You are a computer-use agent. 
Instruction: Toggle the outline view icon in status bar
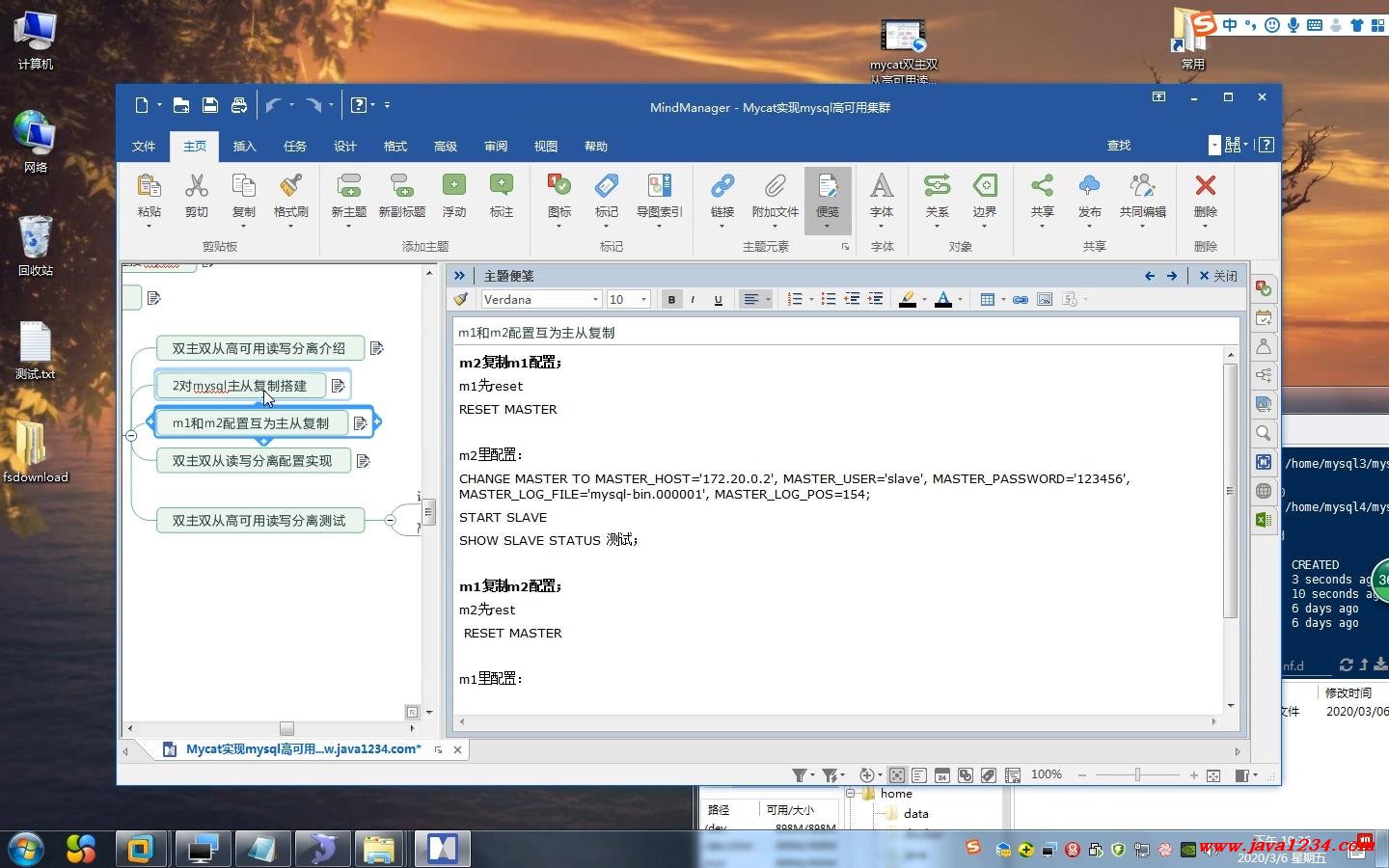coord(919,774)
